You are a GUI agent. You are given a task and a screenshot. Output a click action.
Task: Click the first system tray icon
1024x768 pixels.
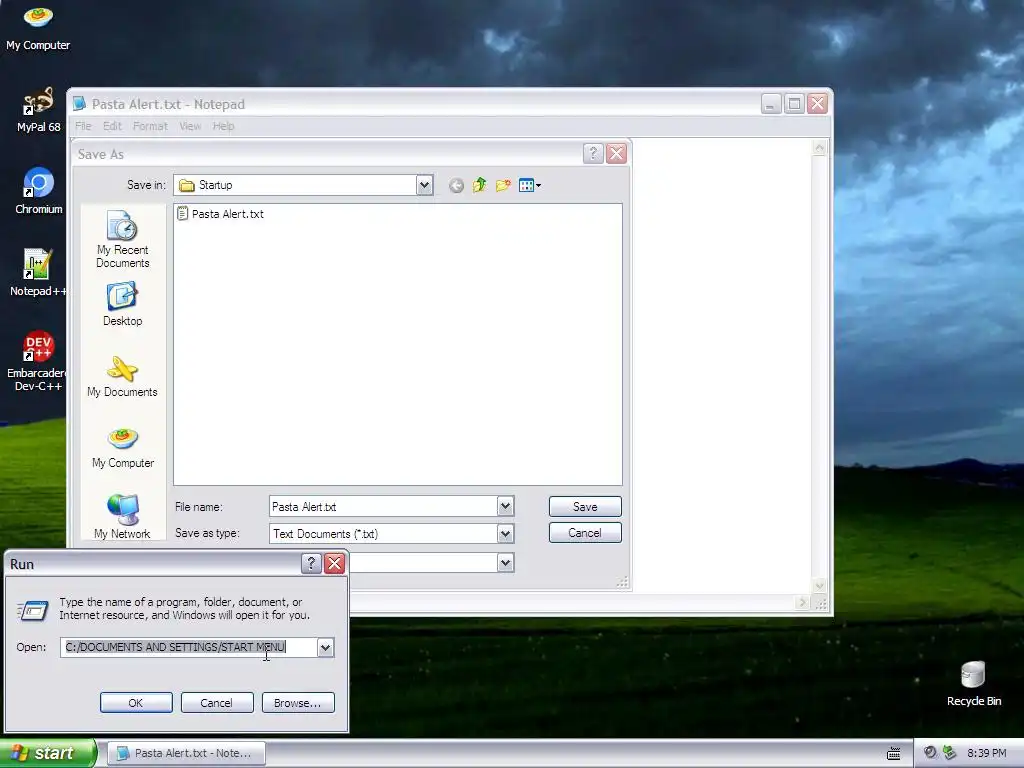pos(931,753)
